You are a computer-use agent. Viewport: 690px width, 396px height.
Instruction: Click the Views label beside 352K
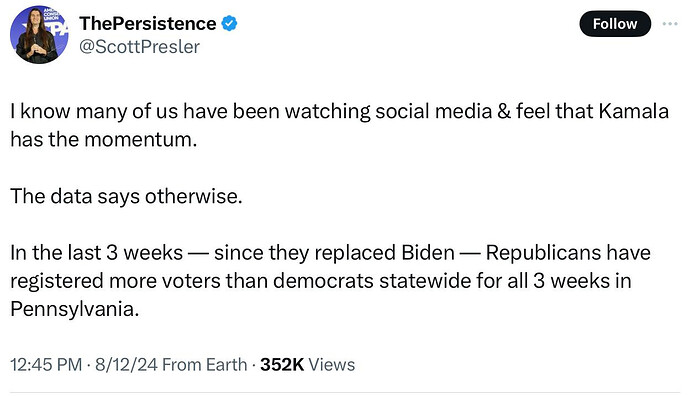[x=331, y=365]
